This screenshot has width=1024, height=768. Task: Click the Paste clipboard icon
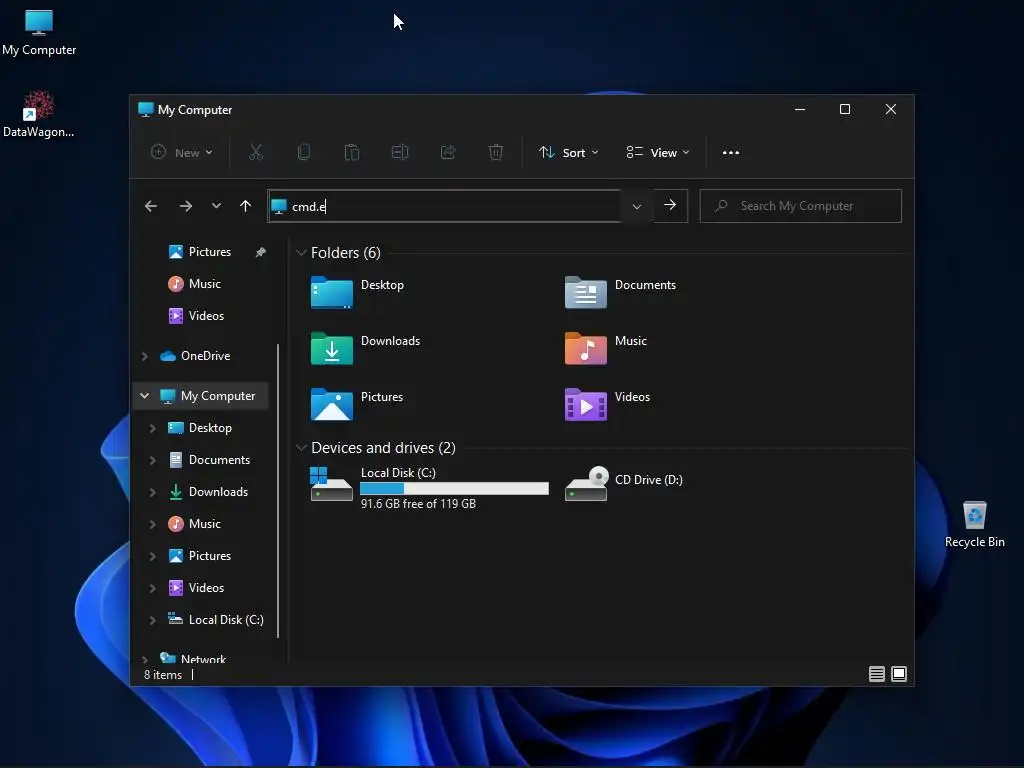pyautogui.click(x=351, y=152)
